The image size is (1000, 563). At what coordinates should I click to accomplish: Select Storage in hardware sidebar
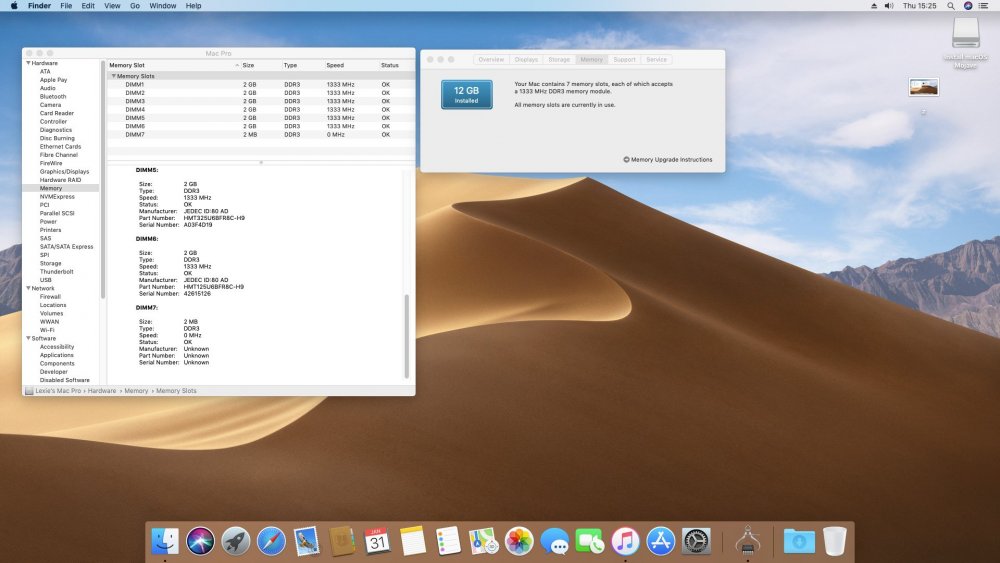[50, 263]
